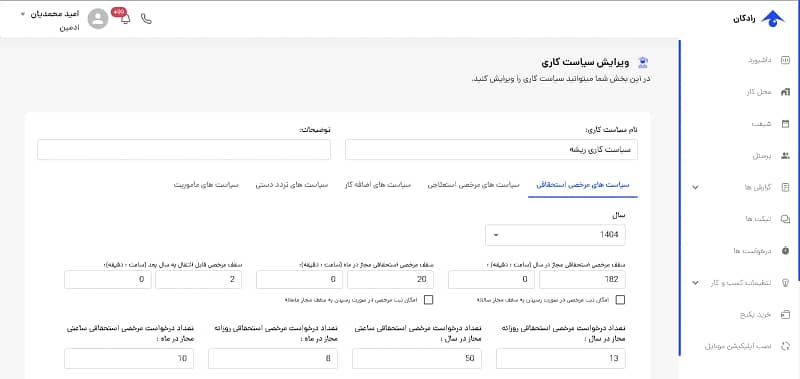This screenshot has width=800, height=379.
Task: Click the Buy Package (خرید پکیج) icon
Action: pos(785,315)
